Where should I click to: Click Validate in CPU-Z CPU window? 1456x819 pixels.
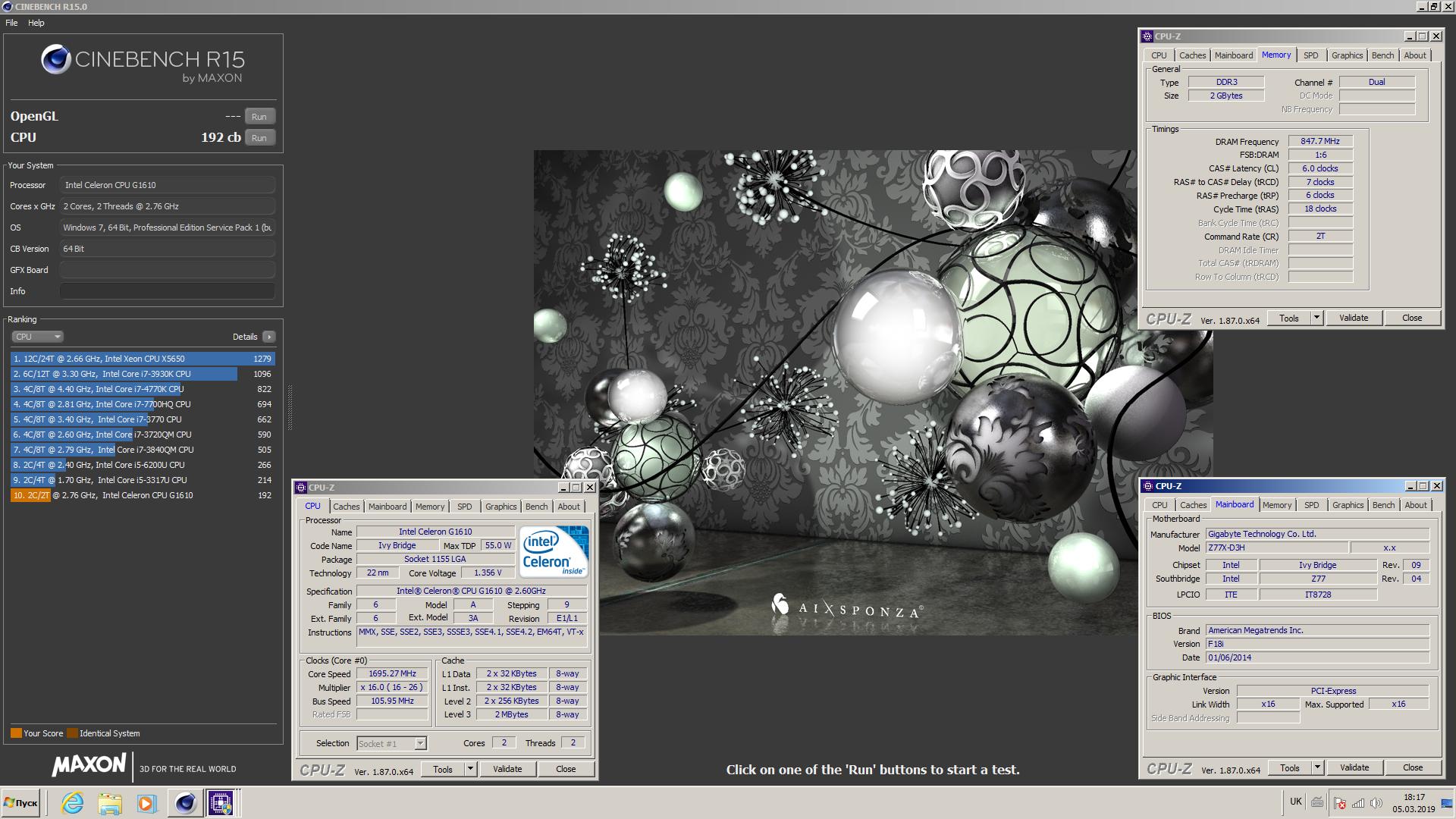pyautogui.click(x=507, y=769)
